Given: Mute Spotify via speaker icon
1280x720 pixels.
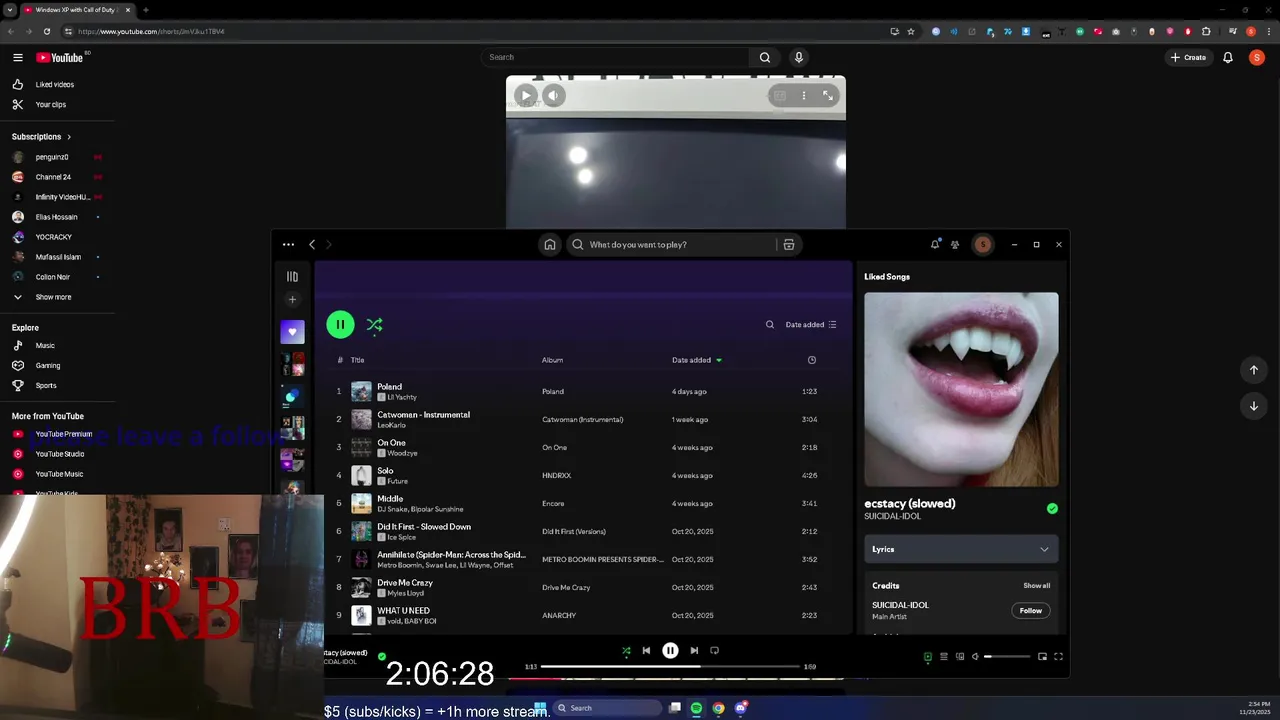Looking at the screenshot, I should tap(975, 656).
